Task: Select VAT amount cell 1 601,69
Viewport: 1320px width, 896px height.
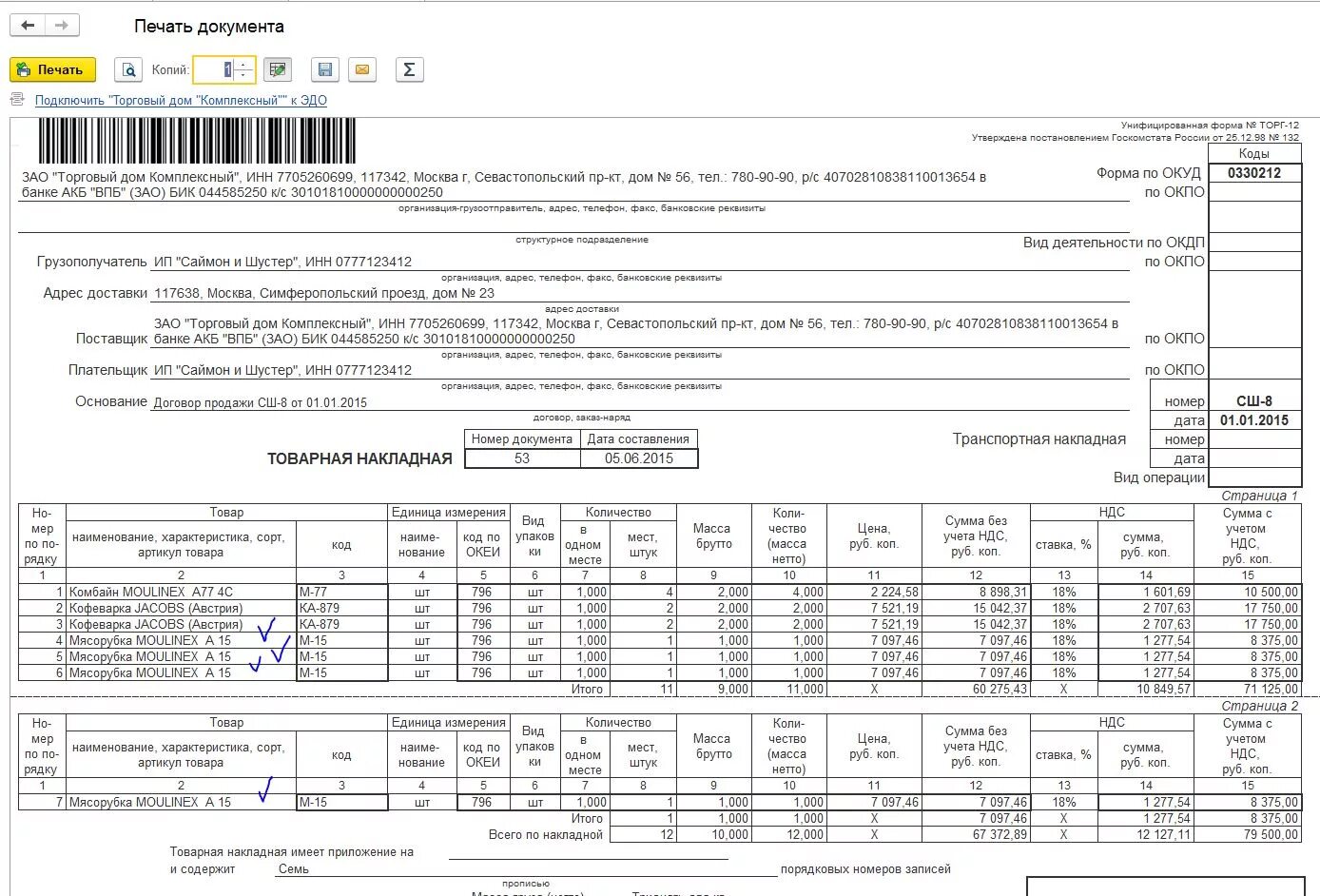Action: point(1145,592)
